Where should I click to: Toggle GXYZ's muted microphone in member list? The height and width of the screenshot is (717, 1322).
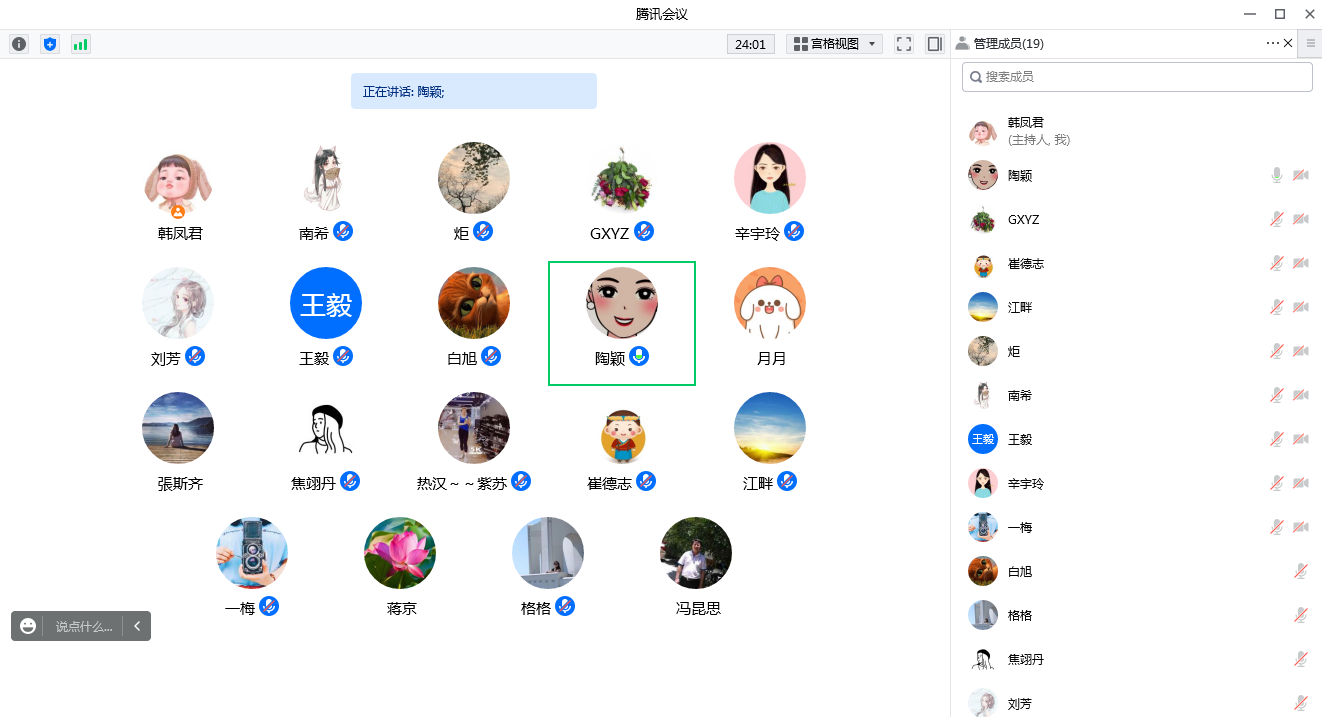pyautogui.click(x=1277, y=220)
